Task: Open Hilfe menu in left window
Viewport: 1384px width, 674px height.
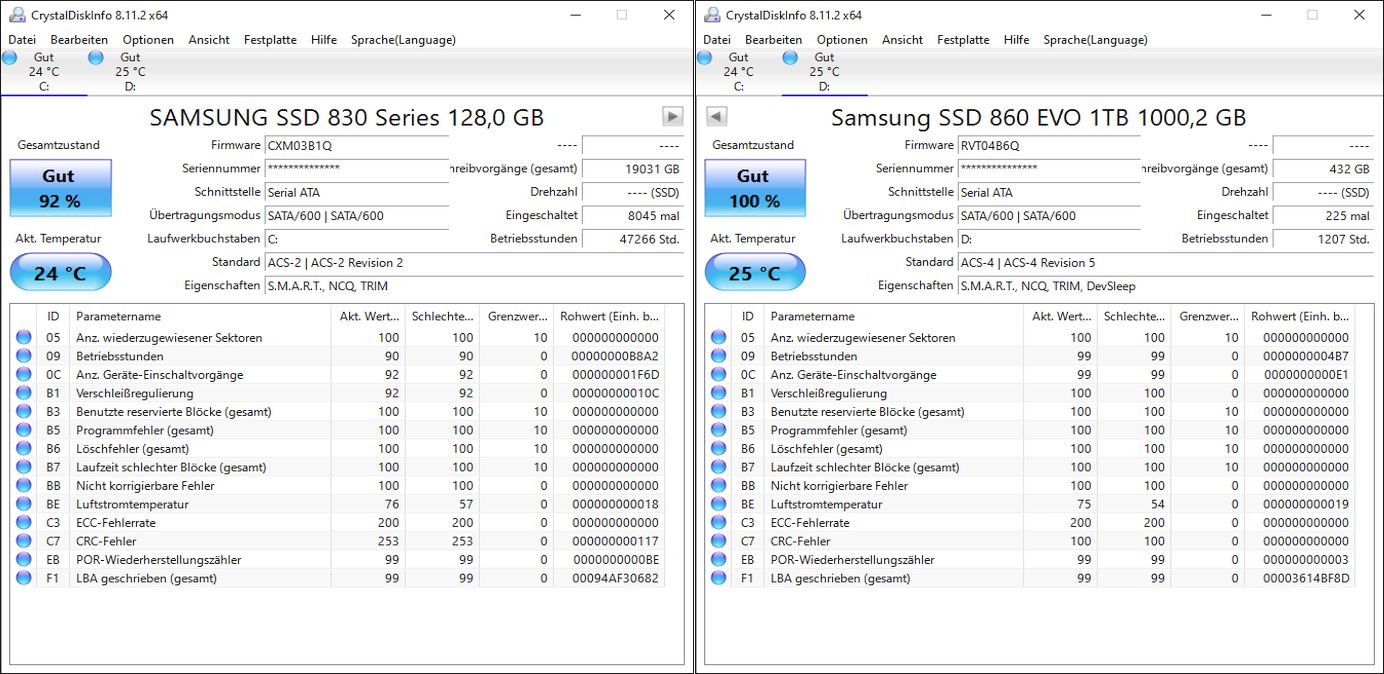Action: [323, 40]
